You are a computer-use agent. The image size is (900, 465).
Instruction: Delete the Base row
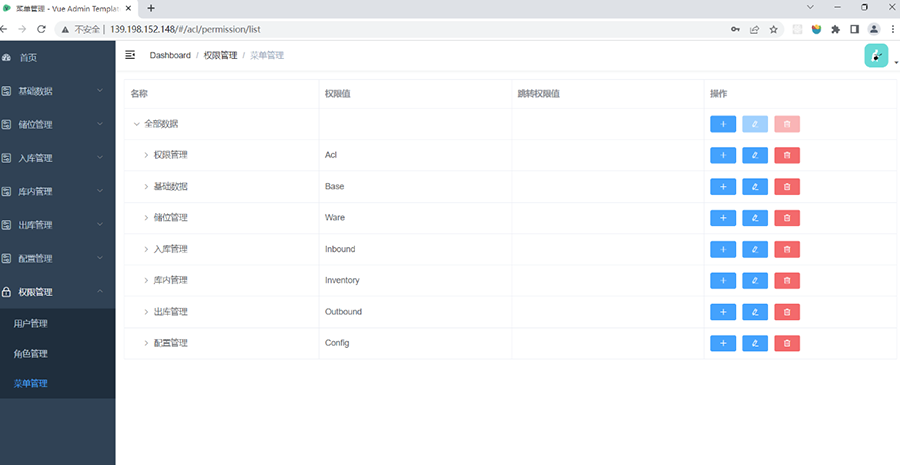coord(787,187)
